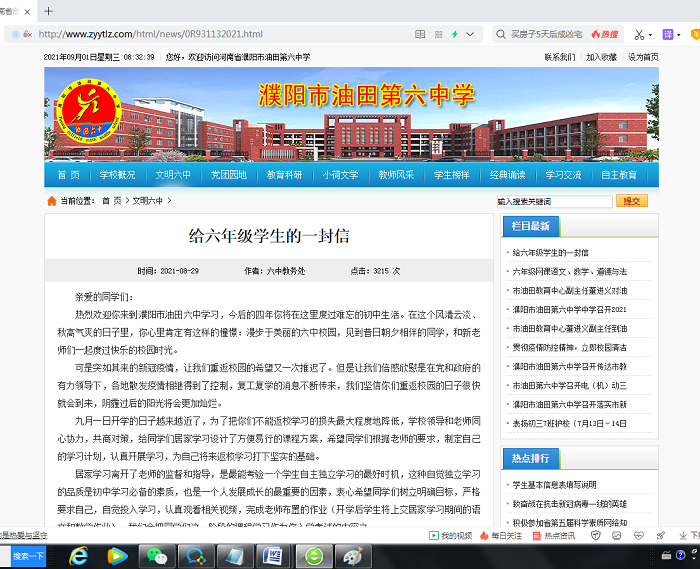Click the blue help question mark in tray

(x=680, y=555)
